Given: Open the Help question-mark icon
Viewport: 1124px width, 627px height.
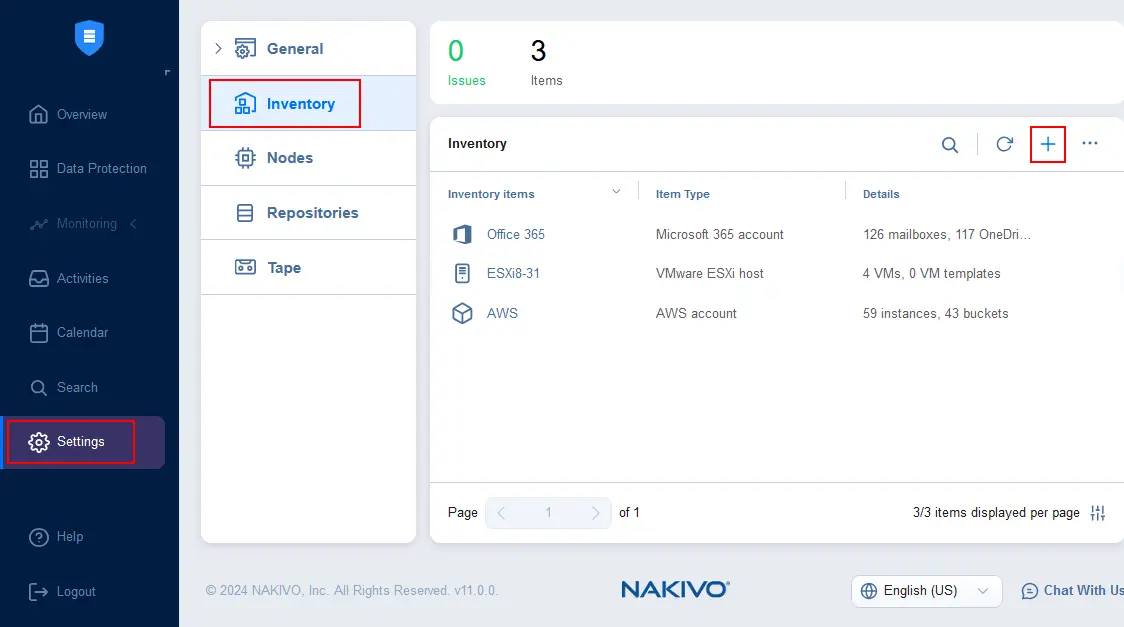Looking at the screenshot, I should tap(39, 537).
